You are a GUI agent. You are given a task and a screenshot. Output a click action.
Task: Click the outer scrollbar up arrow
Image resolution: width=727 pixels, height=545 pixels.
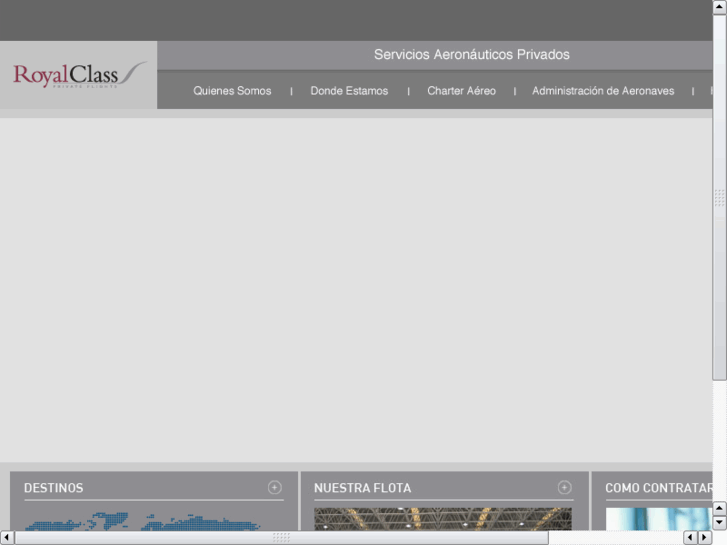[x=720, y=7]
